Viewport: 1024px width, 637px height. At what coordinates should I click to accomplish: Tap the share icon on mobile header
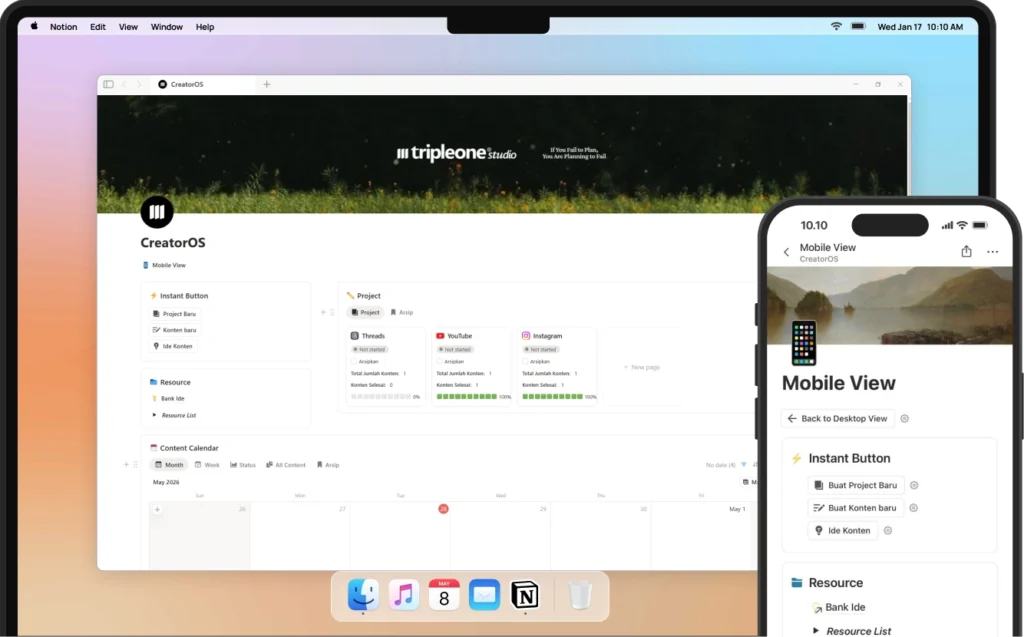point(966,252)
